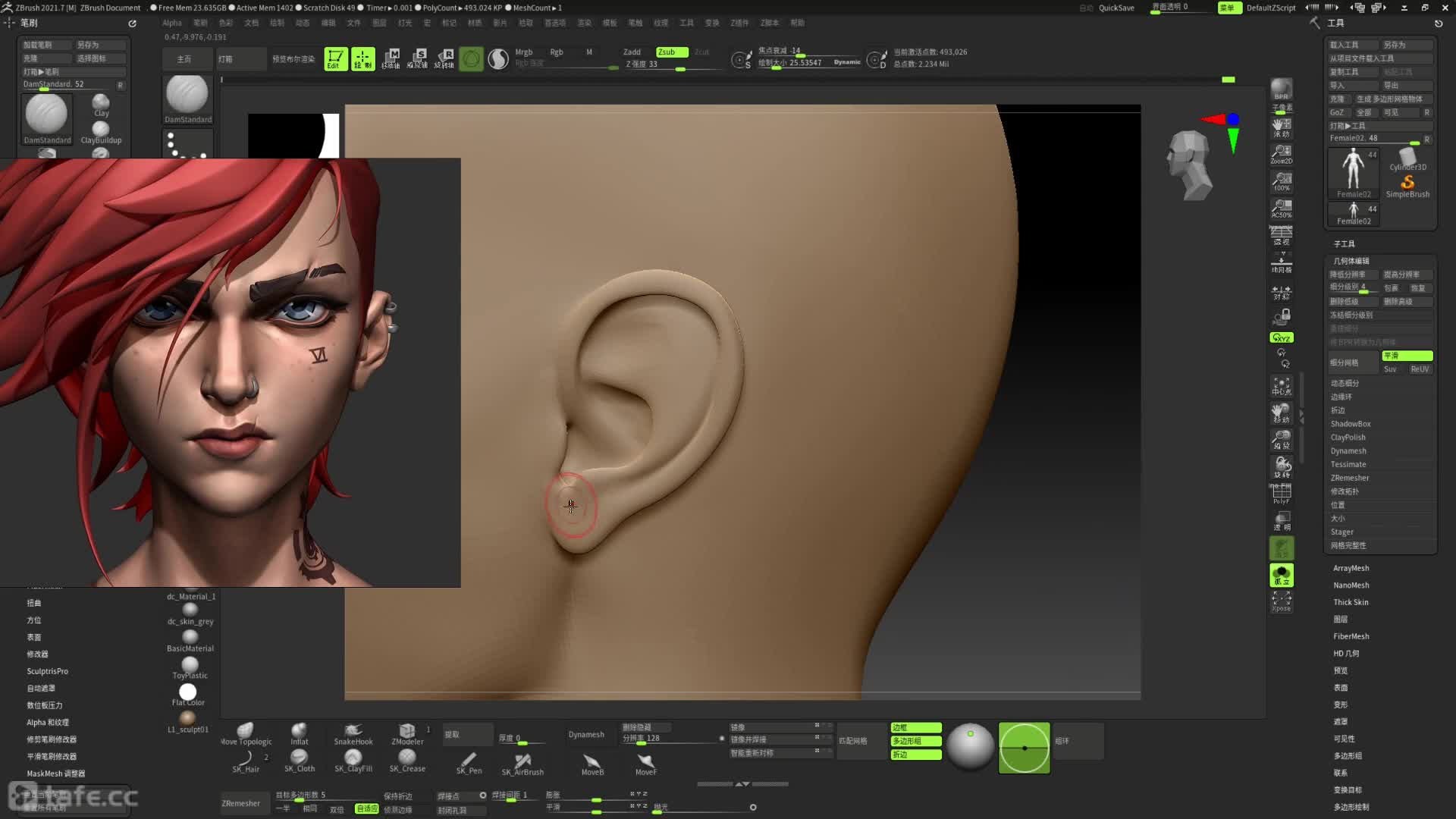Click the GoZ button
This screenshot has width=1456, height=819.
(1338, 112)
